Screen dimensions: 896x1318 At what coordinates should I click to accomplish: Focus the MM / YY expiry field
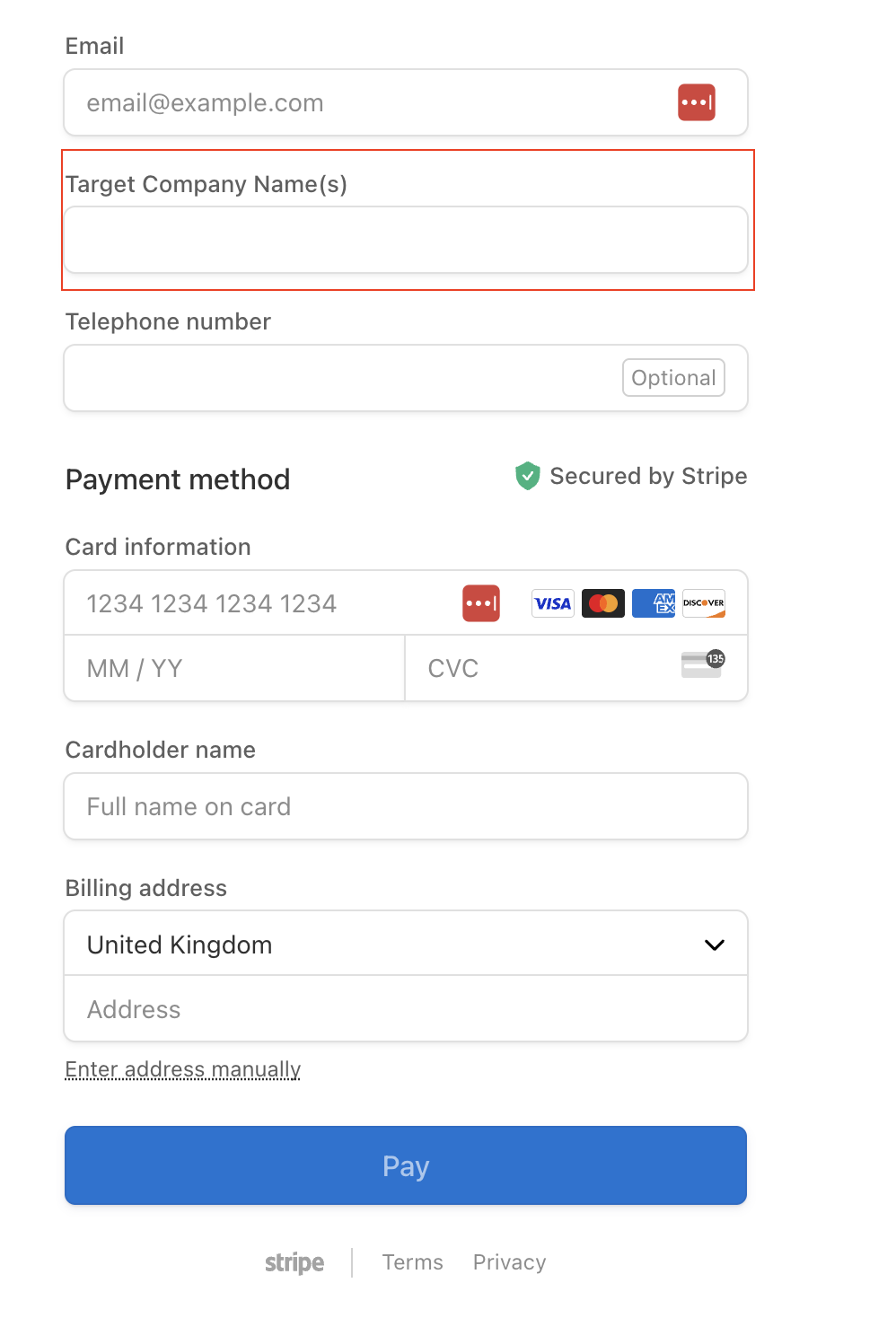(x=235, y=668)
